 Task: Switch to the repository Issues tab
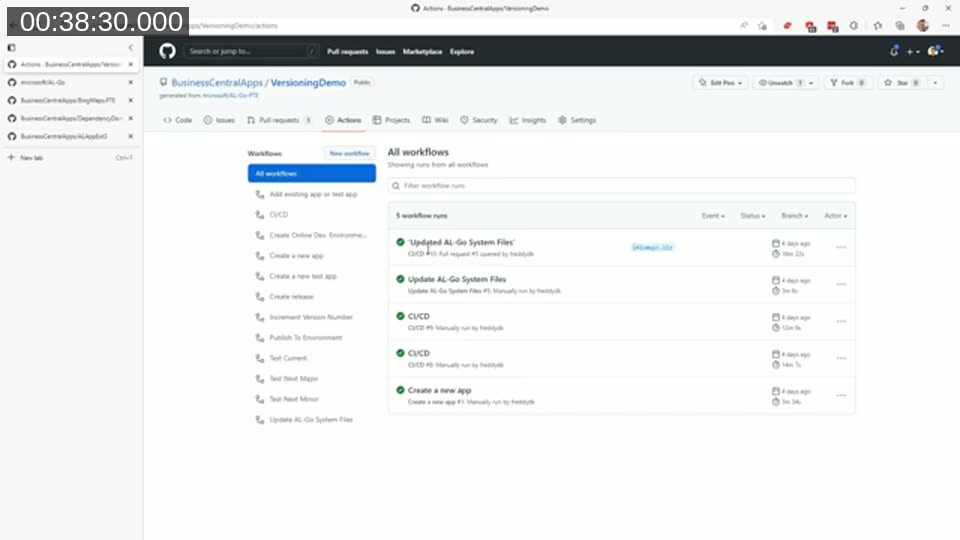click(219, 120)
